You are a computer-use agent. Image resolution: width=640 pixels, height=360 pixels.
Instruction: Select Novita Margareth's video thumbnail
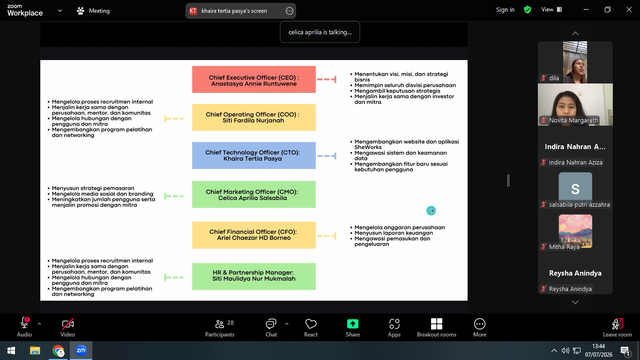(x=575, y=104)
